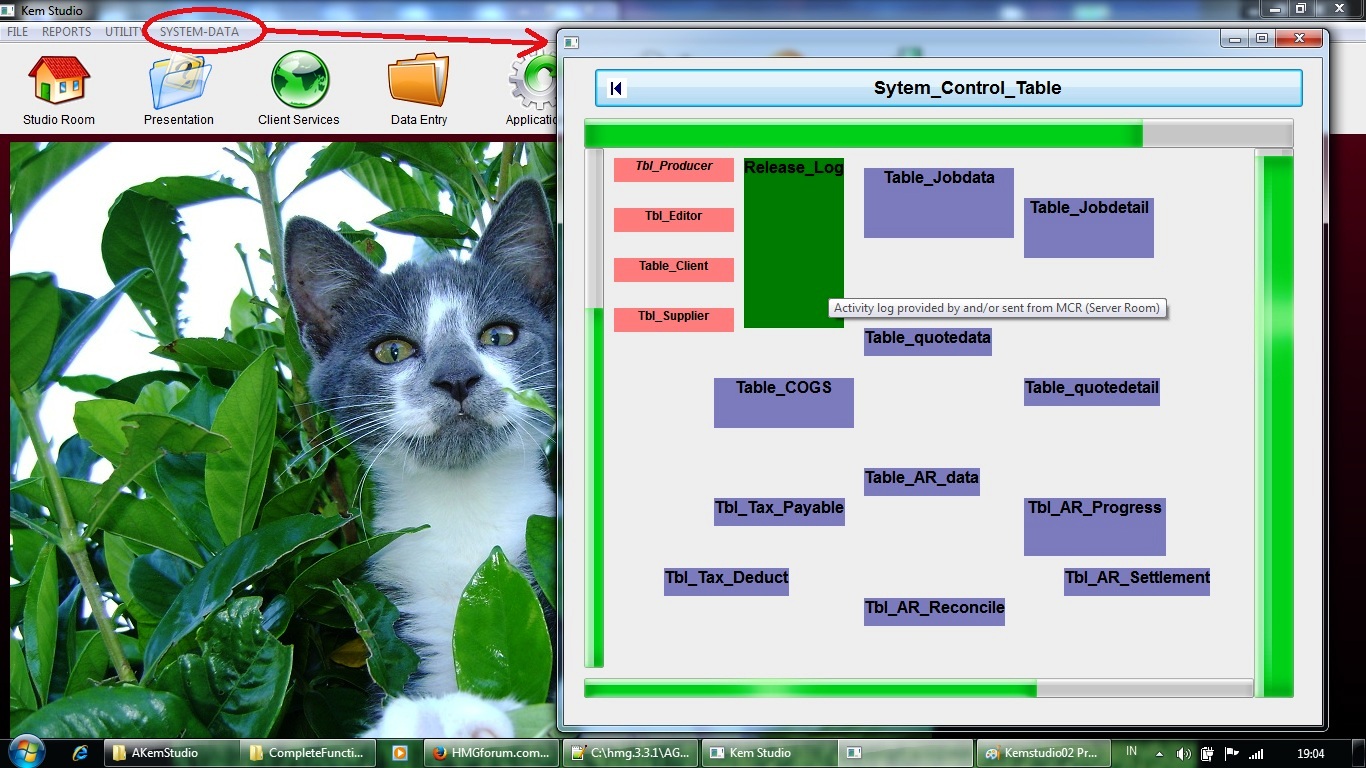Image resolution: width=1366 pixels, height=768 pixels.
Task: Open the Table_Jobdata block
Action: coord(938,203)
